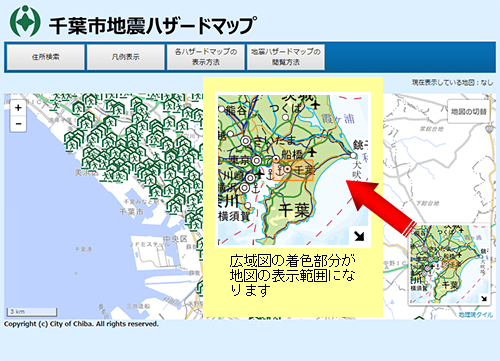Click the small overview map in the corner
This screenshot has width=500, height=361.
coord(449,264)
